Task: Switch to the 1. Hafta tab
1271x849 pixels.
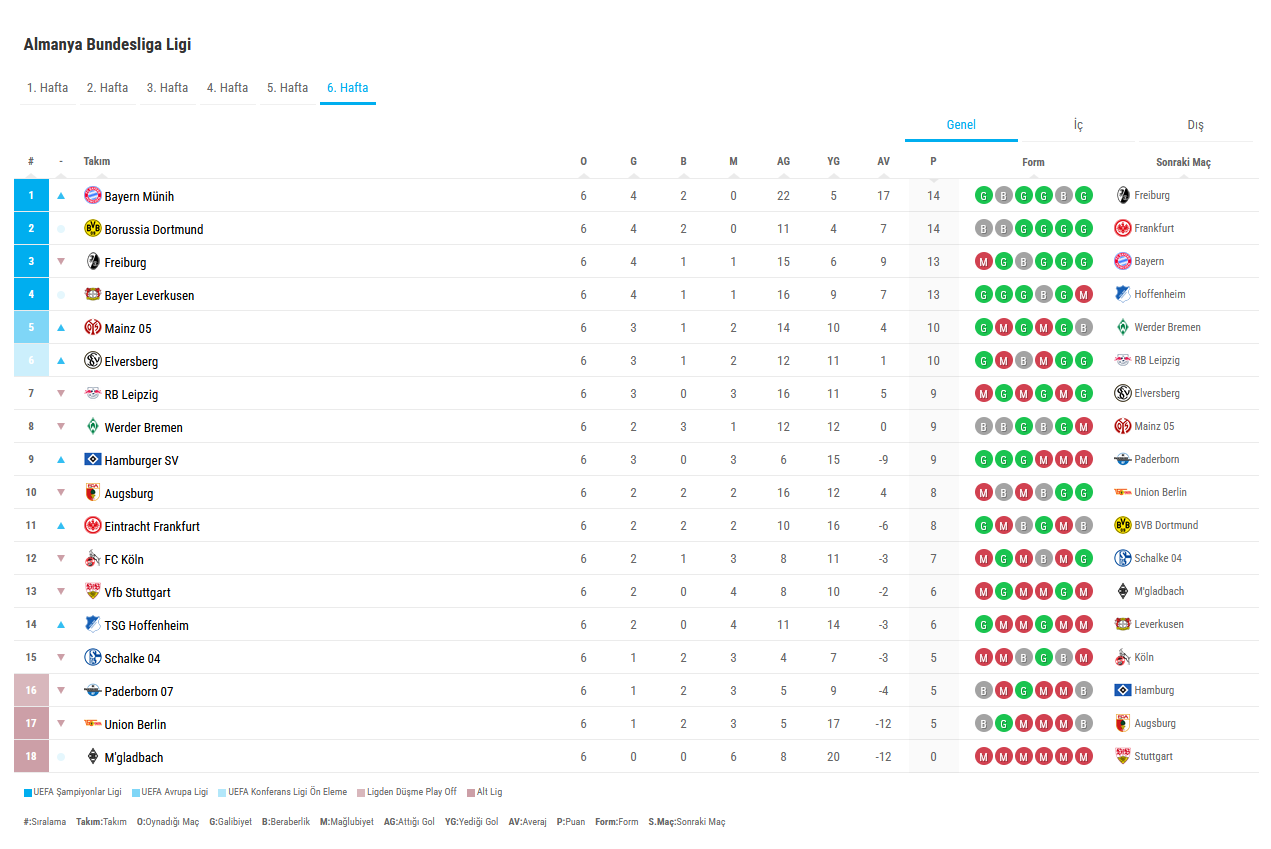Action: point(48,88)
